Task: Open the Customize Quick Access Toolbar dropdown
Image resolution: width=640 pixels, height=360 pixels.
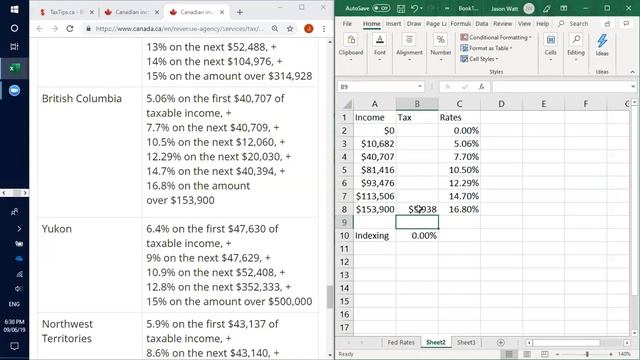Action: (447, 8)
